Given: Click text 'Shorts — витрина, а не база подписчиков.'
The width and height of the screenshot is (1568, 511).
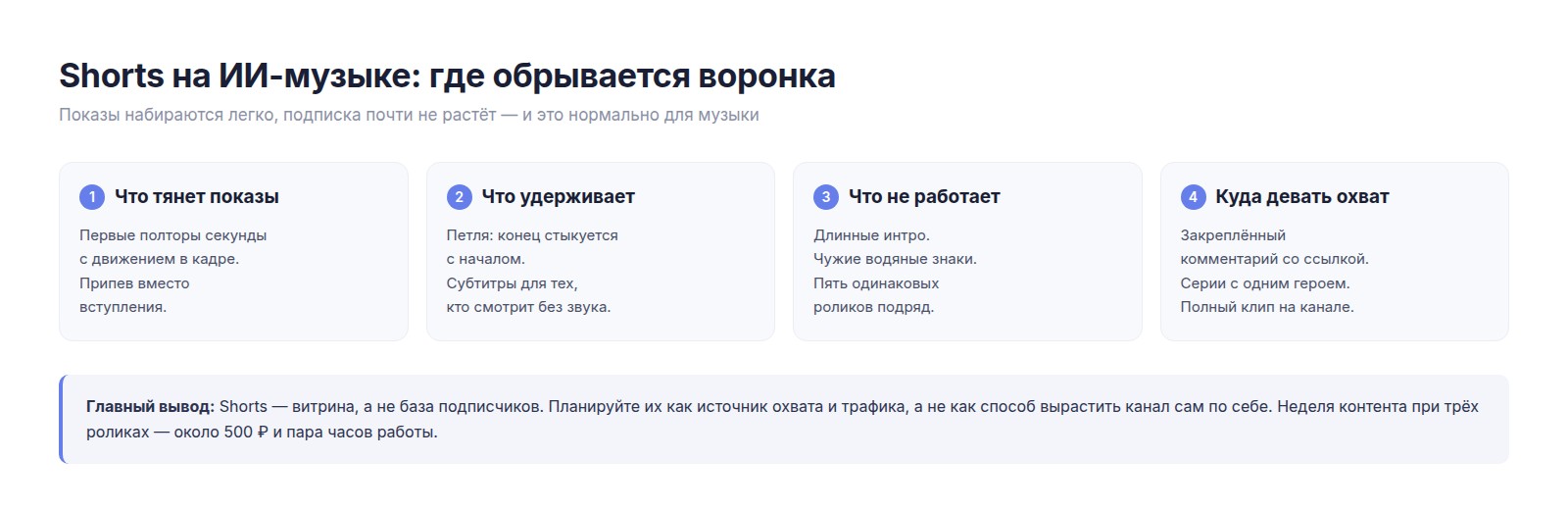Looking at the screenshot, I should pyautogui.click(x=381, y=406).
